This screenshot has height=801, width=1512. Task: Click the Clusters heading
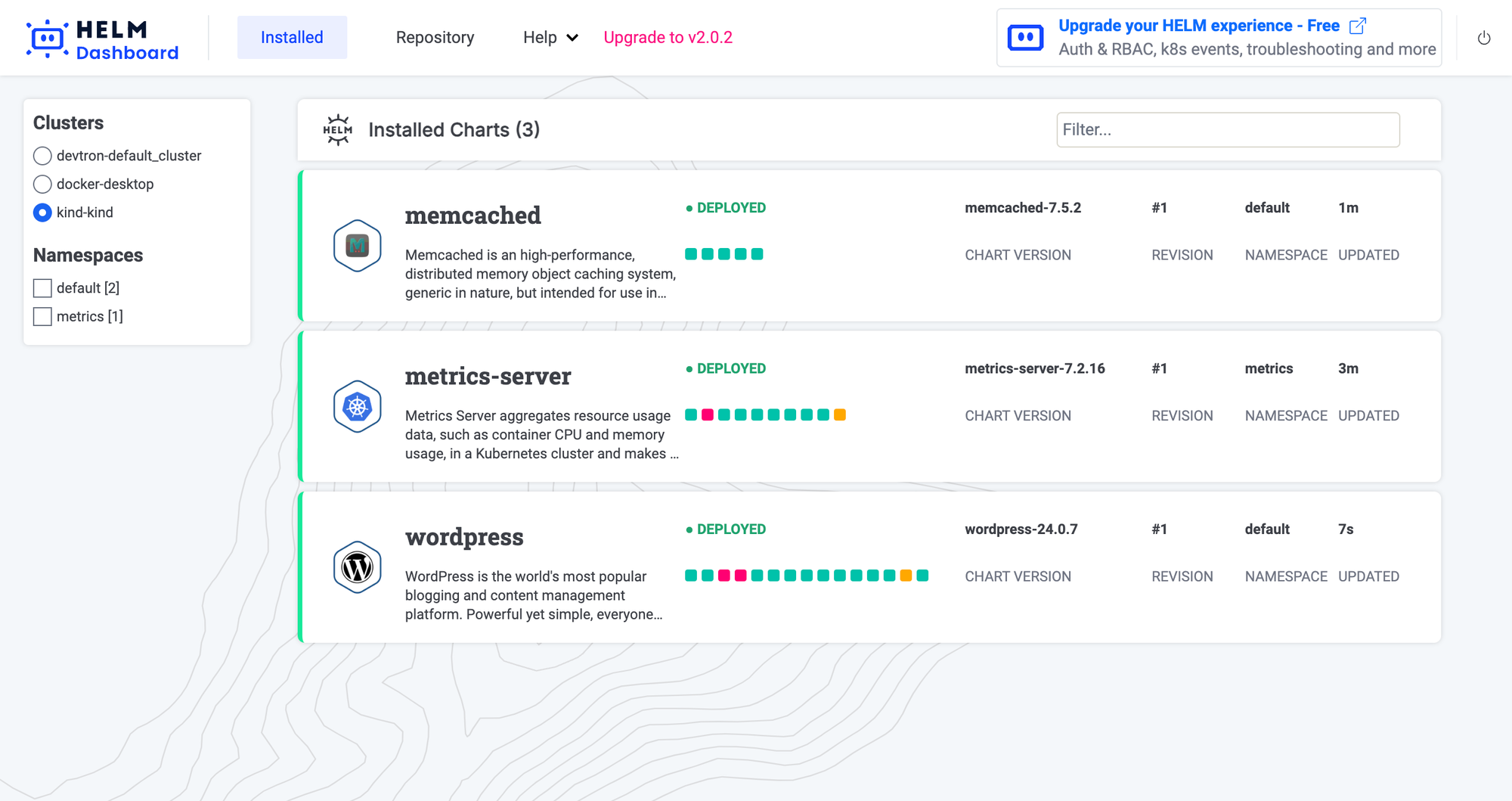69,123
